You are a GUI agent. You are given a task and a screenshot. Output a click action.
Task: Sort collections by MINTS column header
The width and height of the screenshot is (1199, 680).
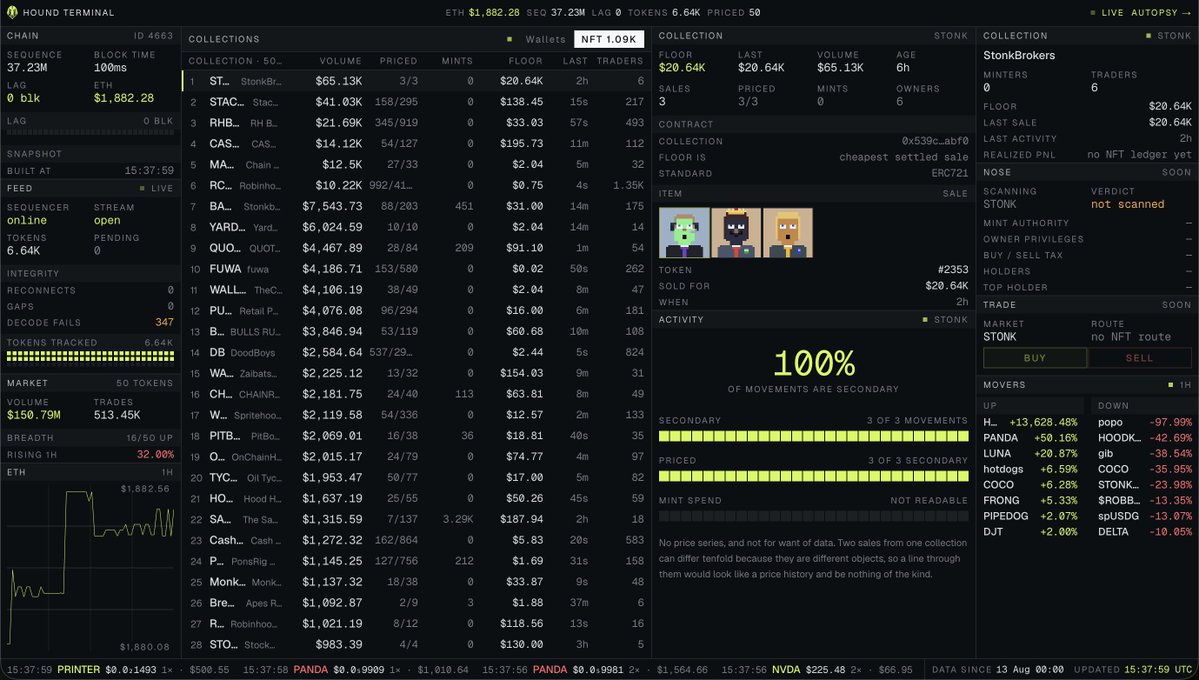(x=457, y=60)
